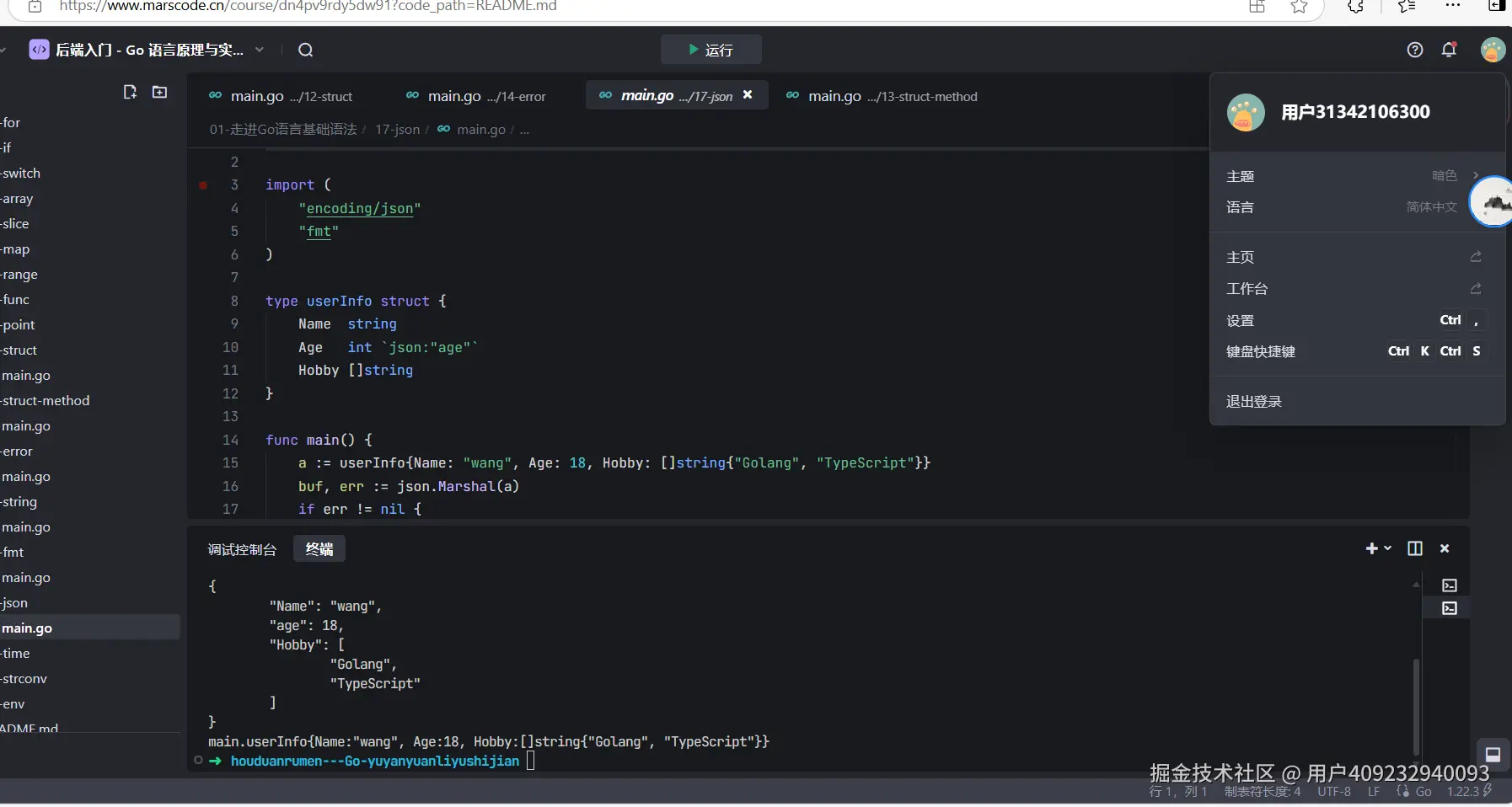Open the new terminal dropdown

tap(1387, 548)
